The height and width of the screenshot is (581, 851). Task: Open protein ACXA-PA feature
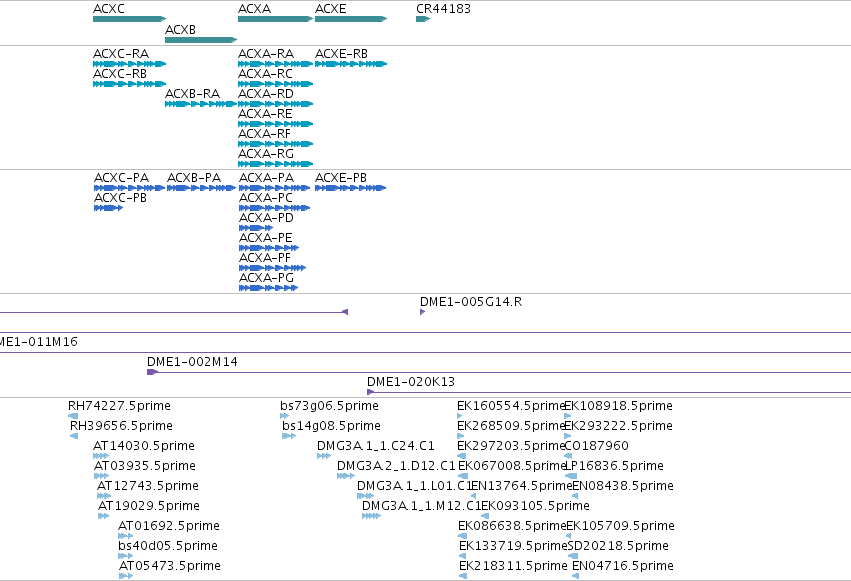[x=275, y=188]
